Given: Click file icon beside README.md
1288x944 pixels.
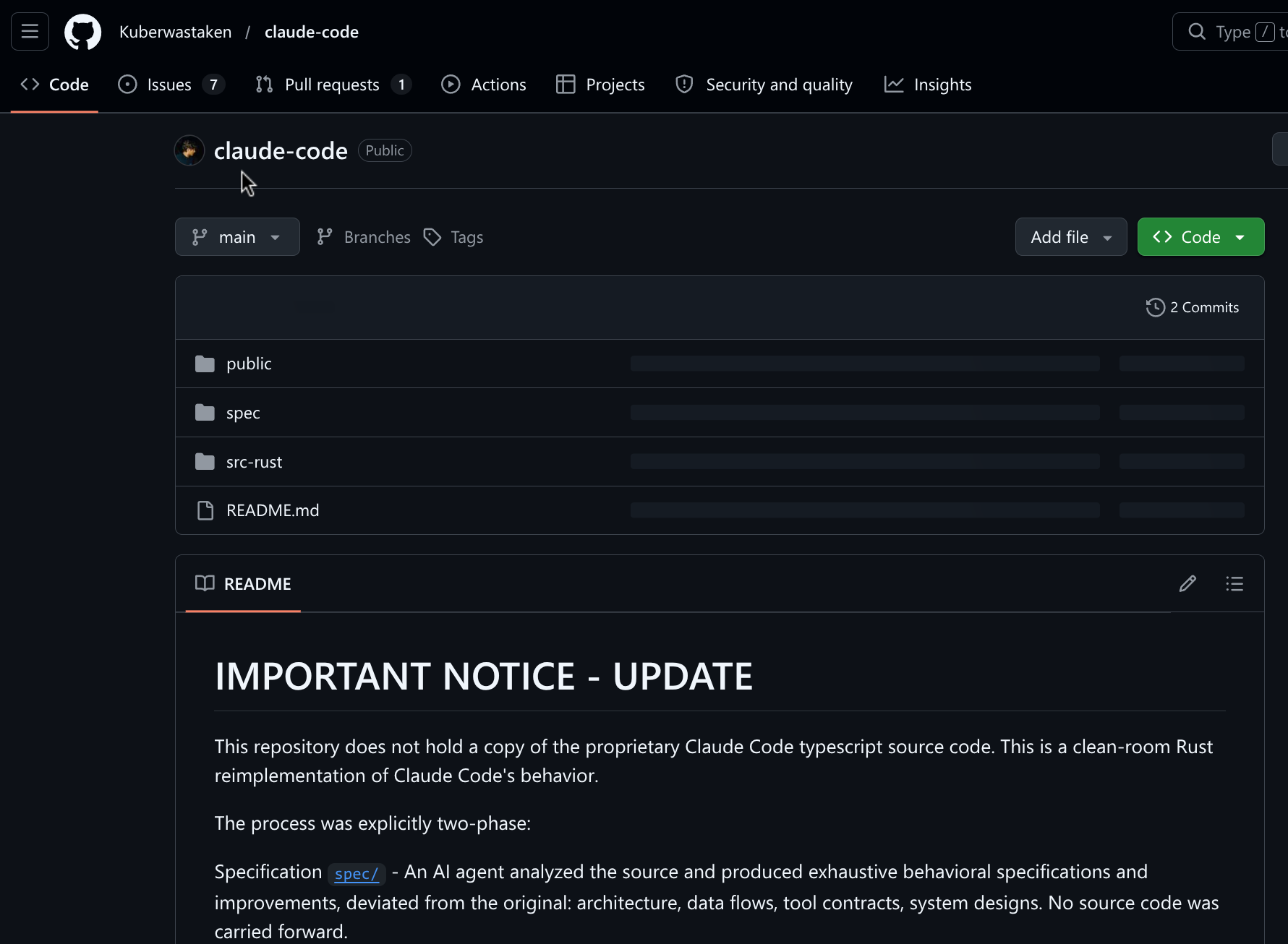Looking at the screenshot, I should [205, 511].
